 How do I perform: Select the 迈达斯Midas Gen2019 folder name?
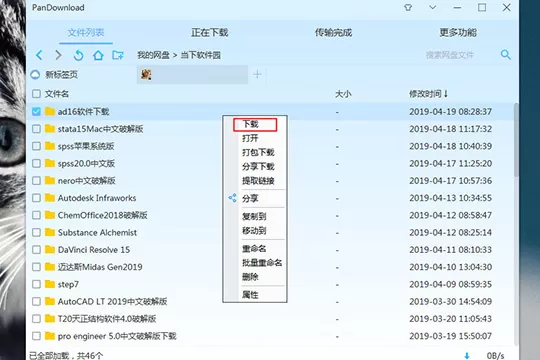coord(100,267)
